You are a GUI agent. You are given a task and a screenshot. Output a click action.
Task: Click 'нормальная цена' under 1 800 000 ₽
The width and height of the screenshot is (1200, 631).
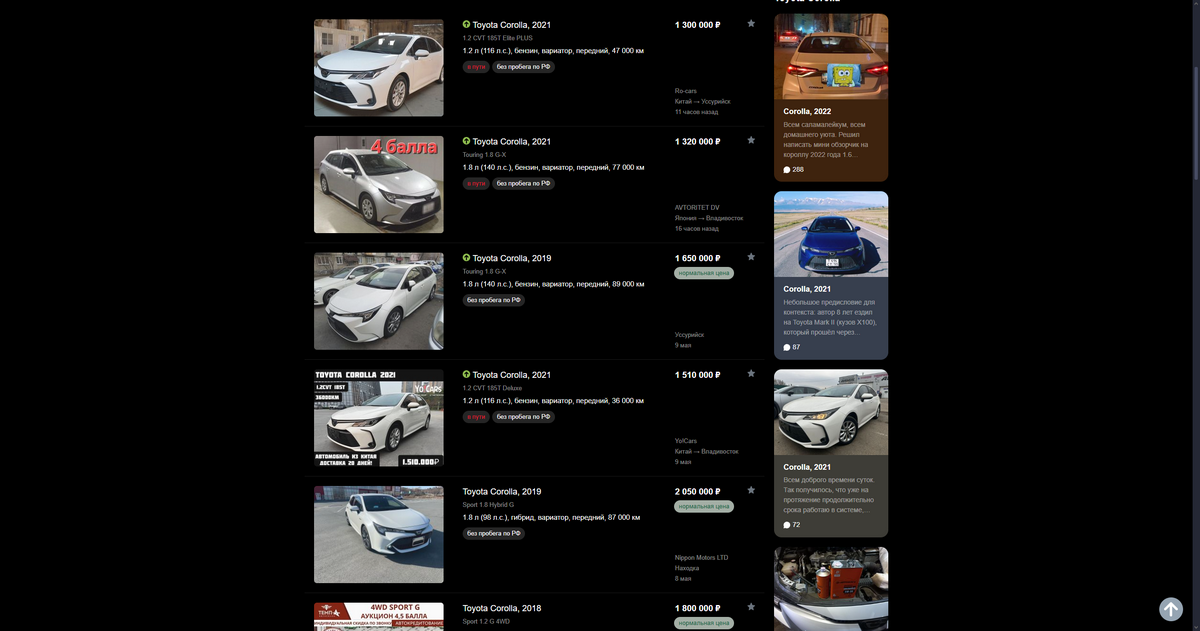tap(704, 623)
